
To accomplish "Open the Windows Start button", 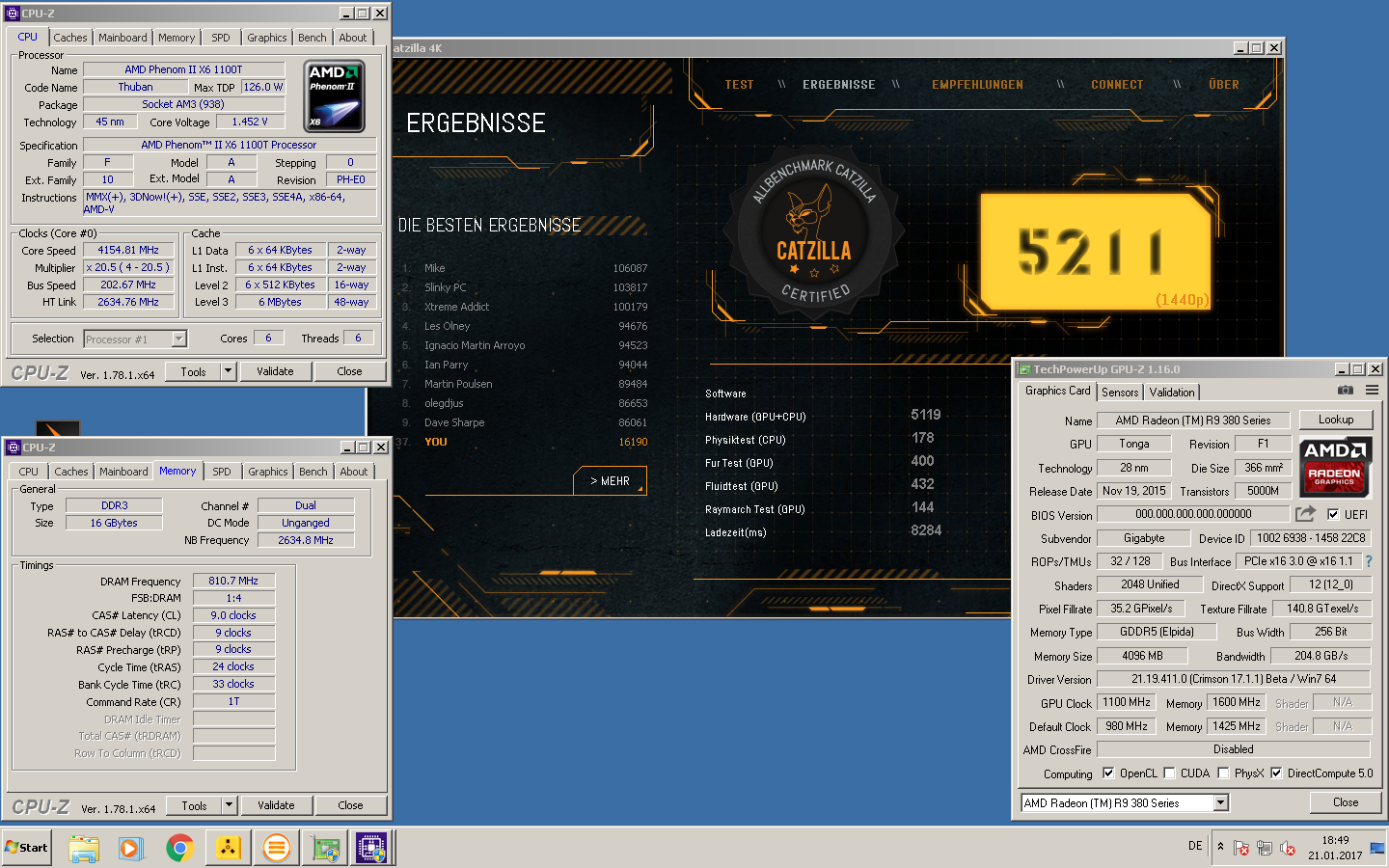I will click(x=27, y=848).
